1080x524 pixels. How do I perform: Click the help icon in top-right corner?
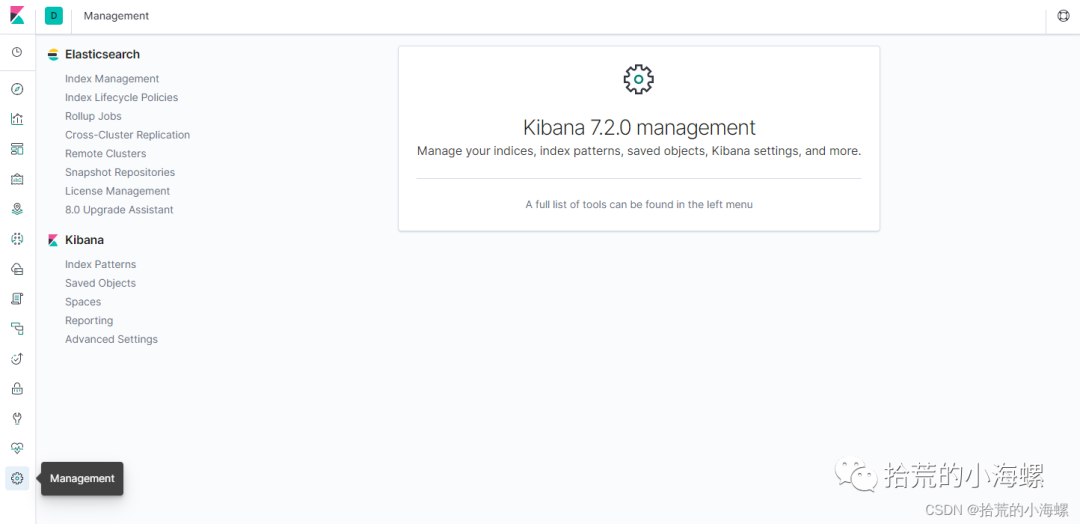(x=1063, y=16)
